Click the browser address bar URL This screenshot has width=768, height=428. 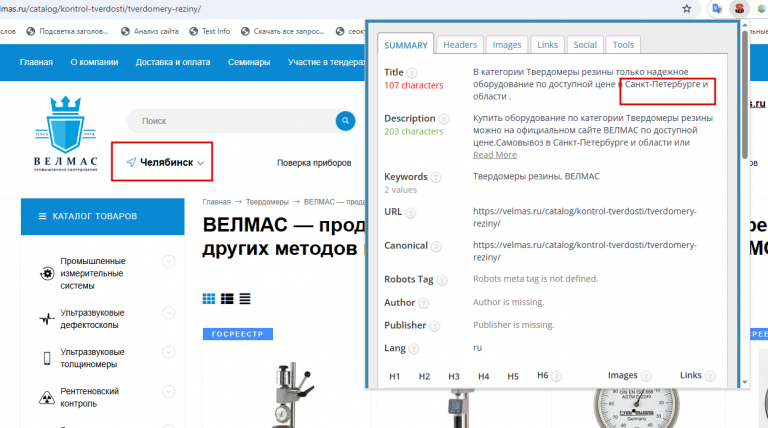[100, 9]
